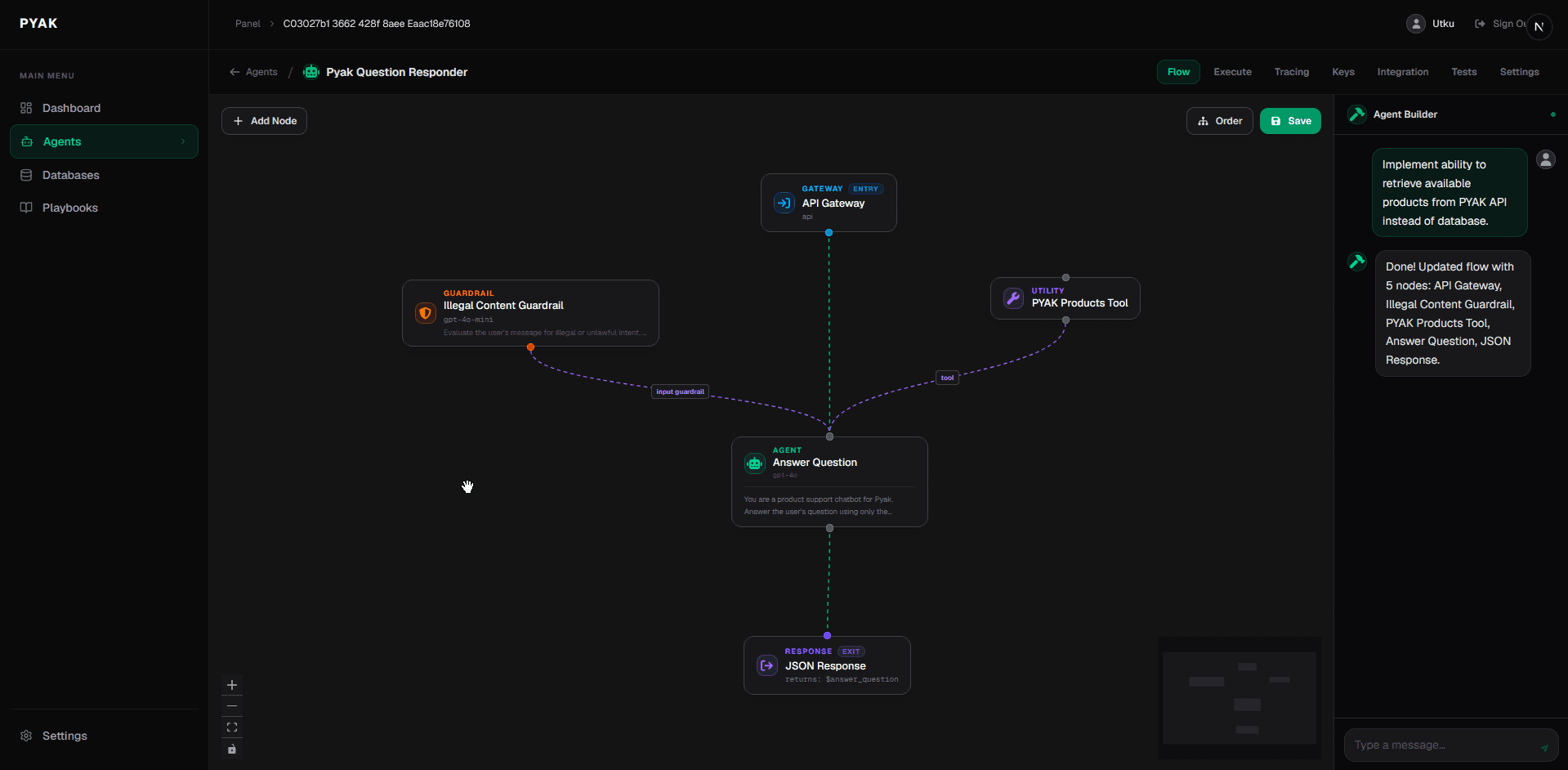Image resolution: width=1568 pixels, height=770 pixels.
Task: Click the Answer Question robot icon
Action: click(754, 463)
